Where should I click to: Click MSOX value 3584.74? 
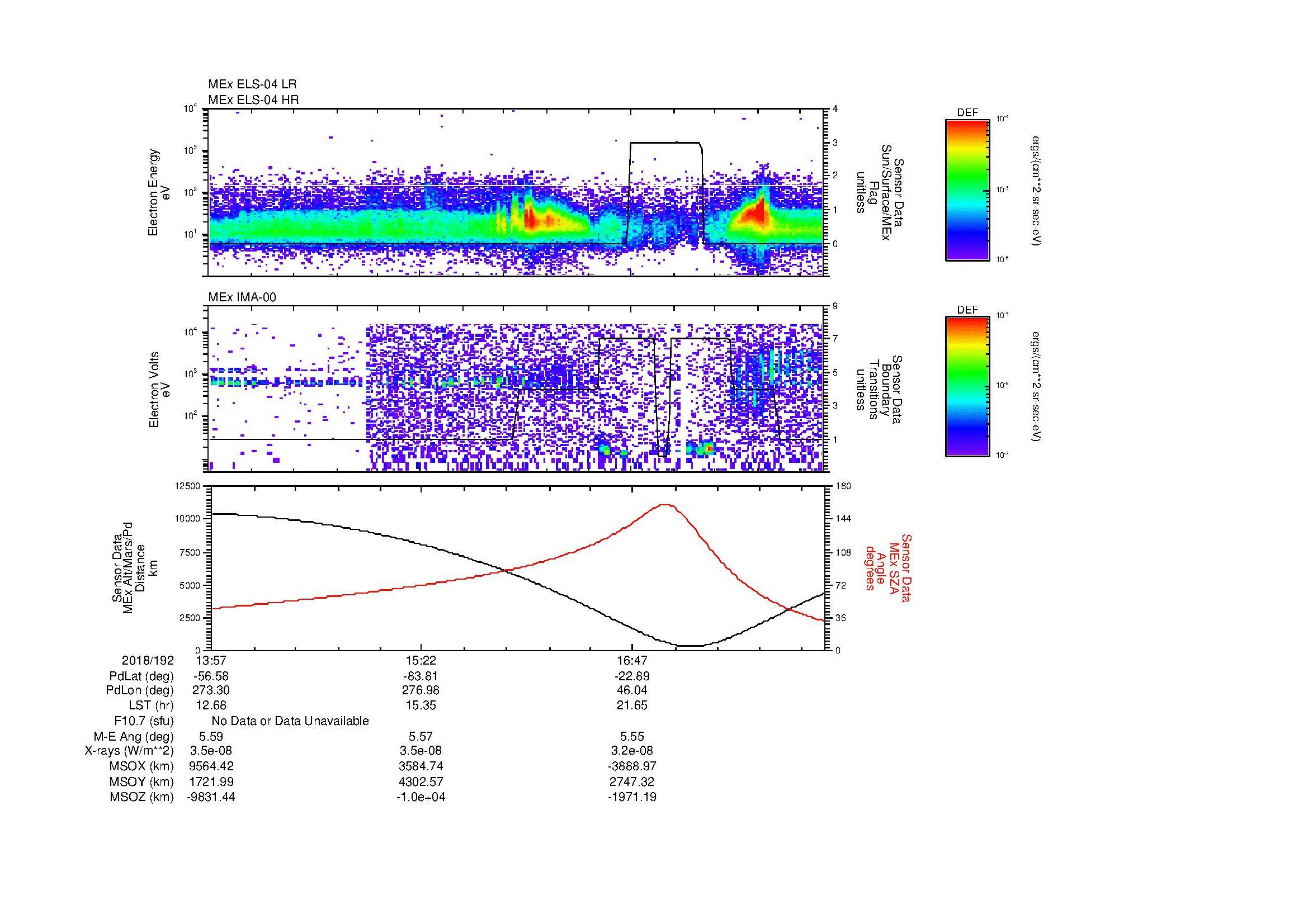pyautogui.click(x=421, y=766)
